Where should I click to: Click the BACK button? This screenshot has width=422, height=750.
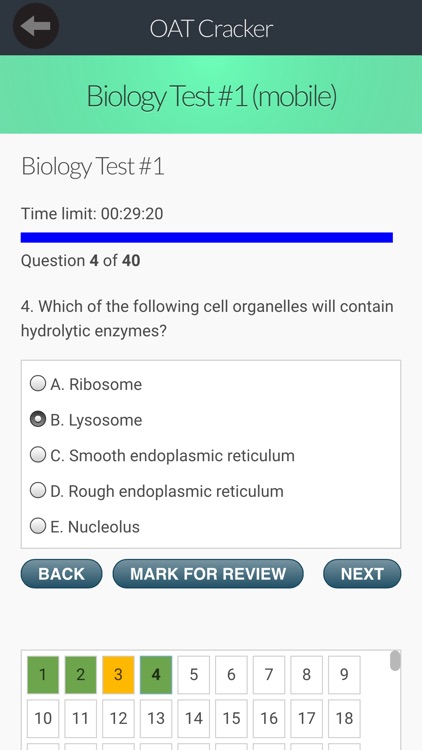(61, 574)
